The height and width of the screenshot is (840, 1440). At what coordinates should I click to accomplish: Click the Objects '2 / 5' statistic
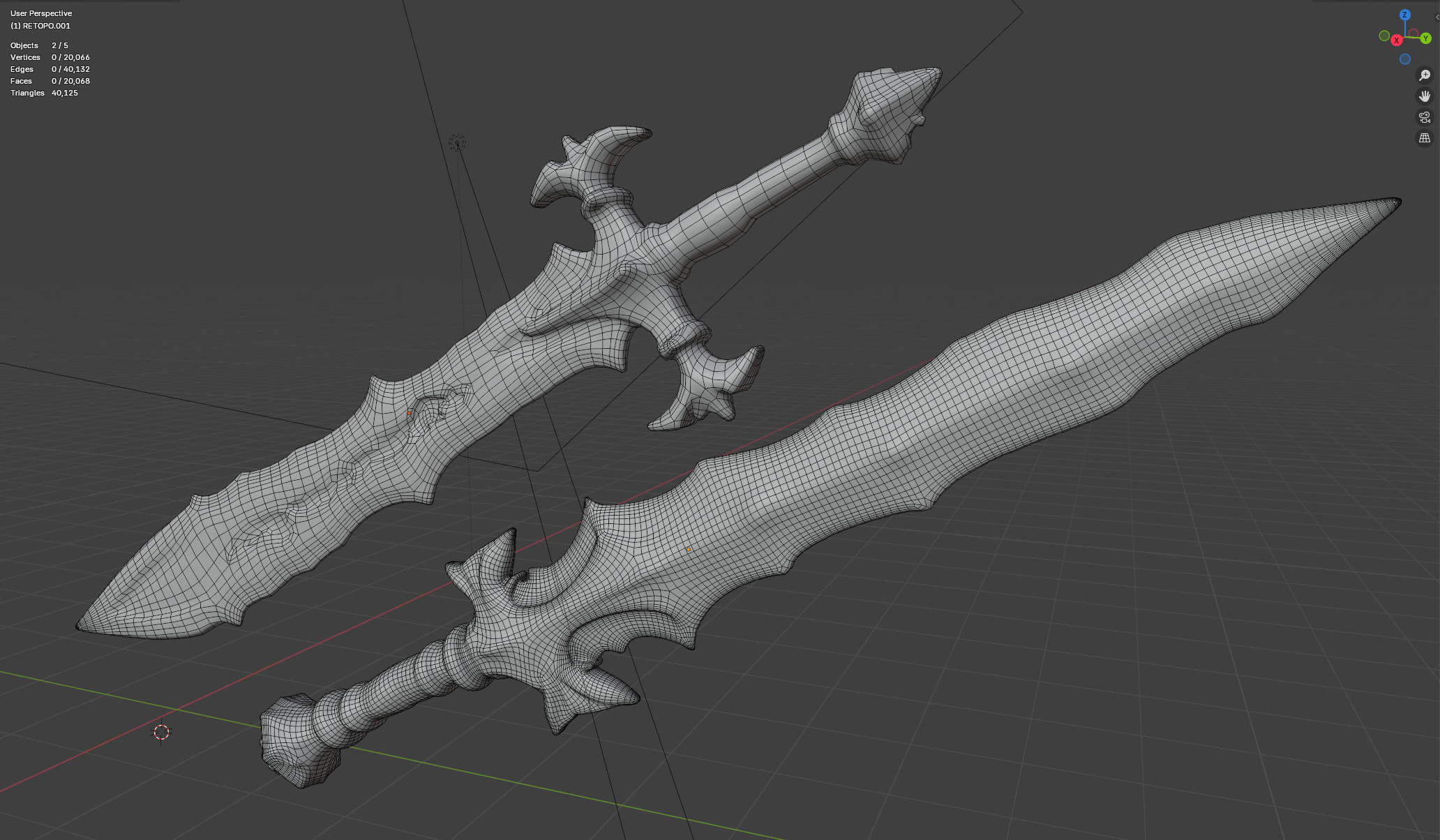click(60, 45)
